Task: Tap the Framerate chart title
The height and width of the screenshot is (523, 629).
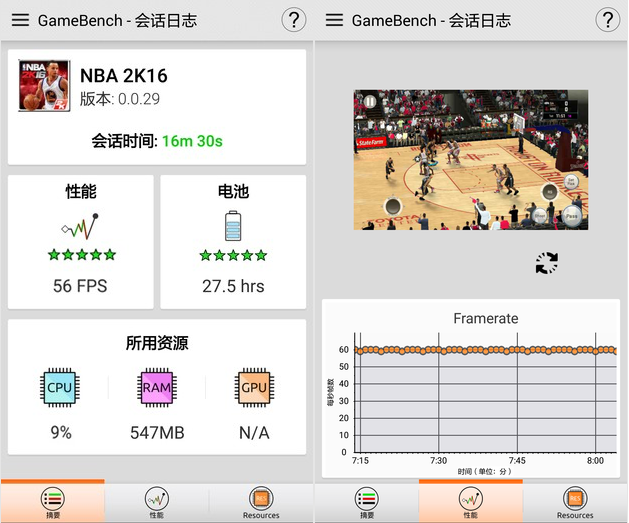Action: pos(486,318)
